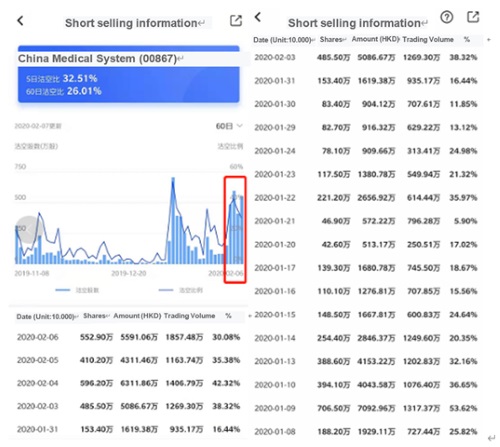Click 42.32% short ratio value
Viewport: 500px width, 447px height.
coord(226,383)
